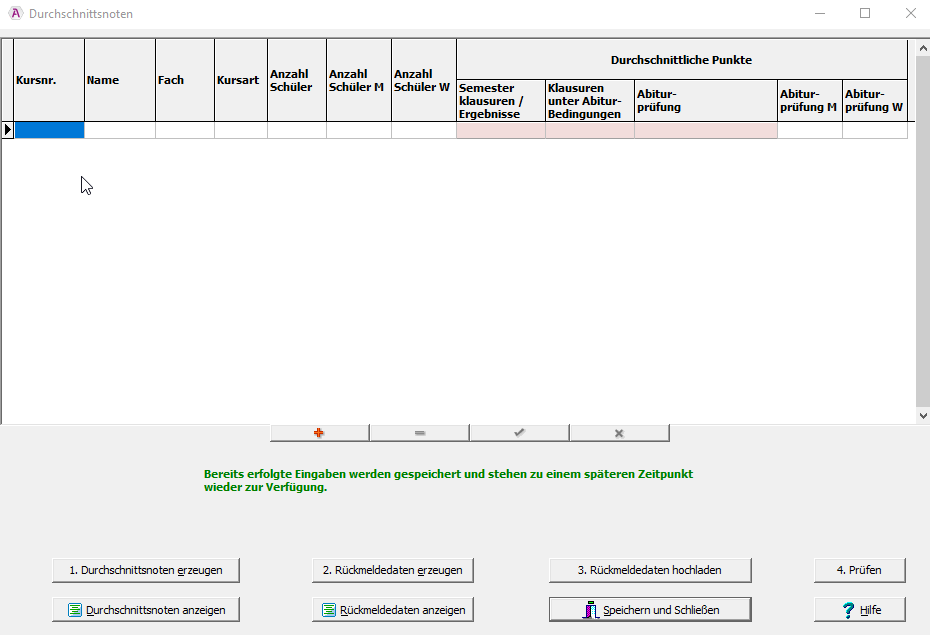Click the Klausuren unter Abitur-Bedingungen header
The height and width of the screenshot is (635, 930).
[590, 101]
